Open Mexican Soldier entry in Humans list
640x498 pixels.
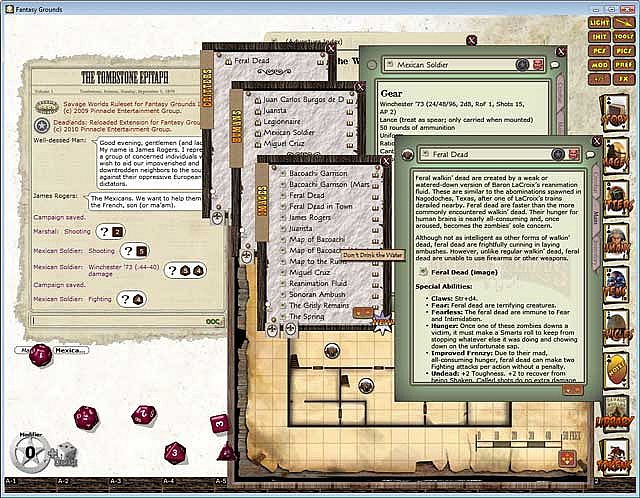[289, 133]
